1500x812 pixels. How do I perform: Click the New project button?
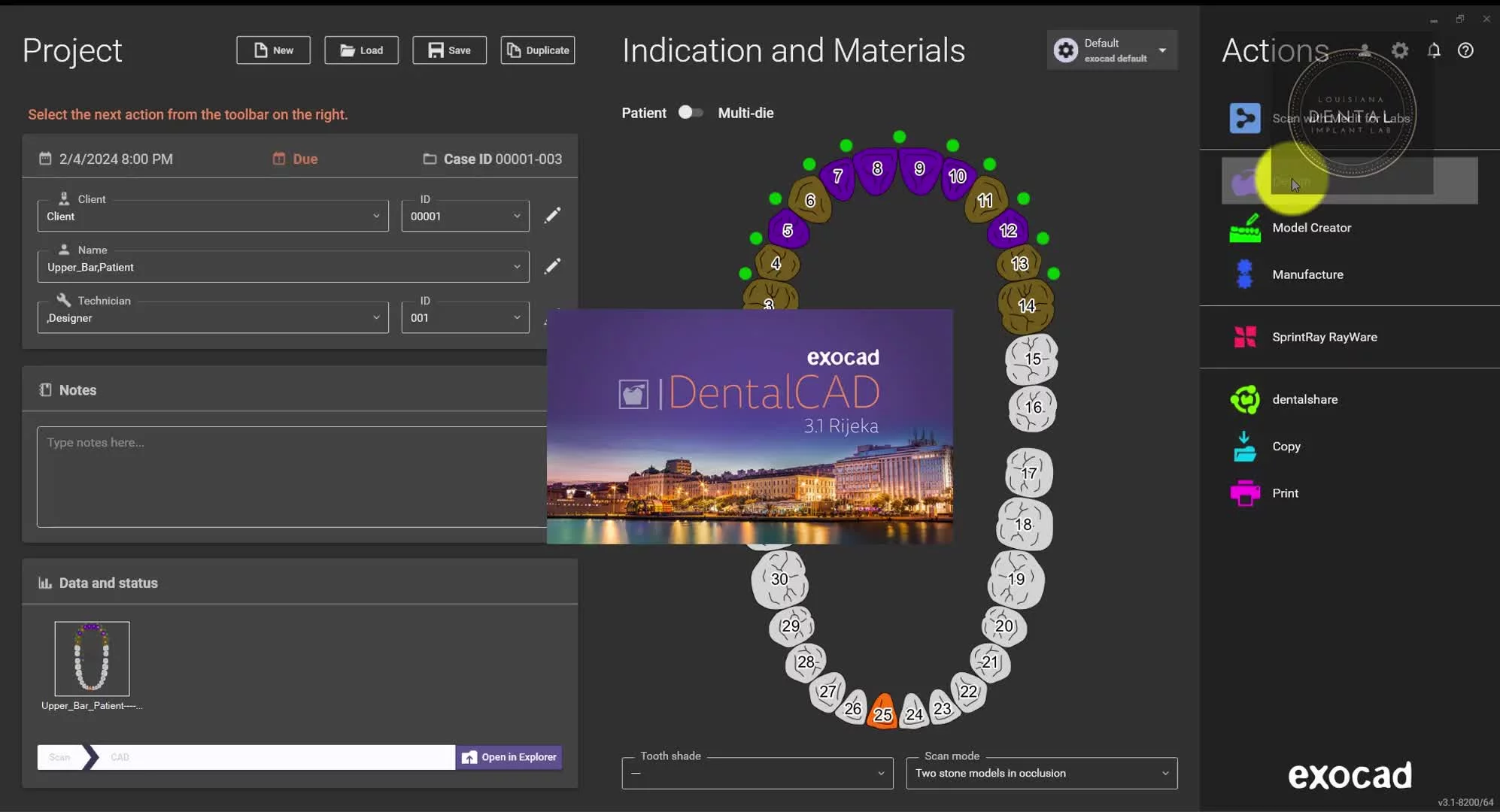tap(273, 50)
